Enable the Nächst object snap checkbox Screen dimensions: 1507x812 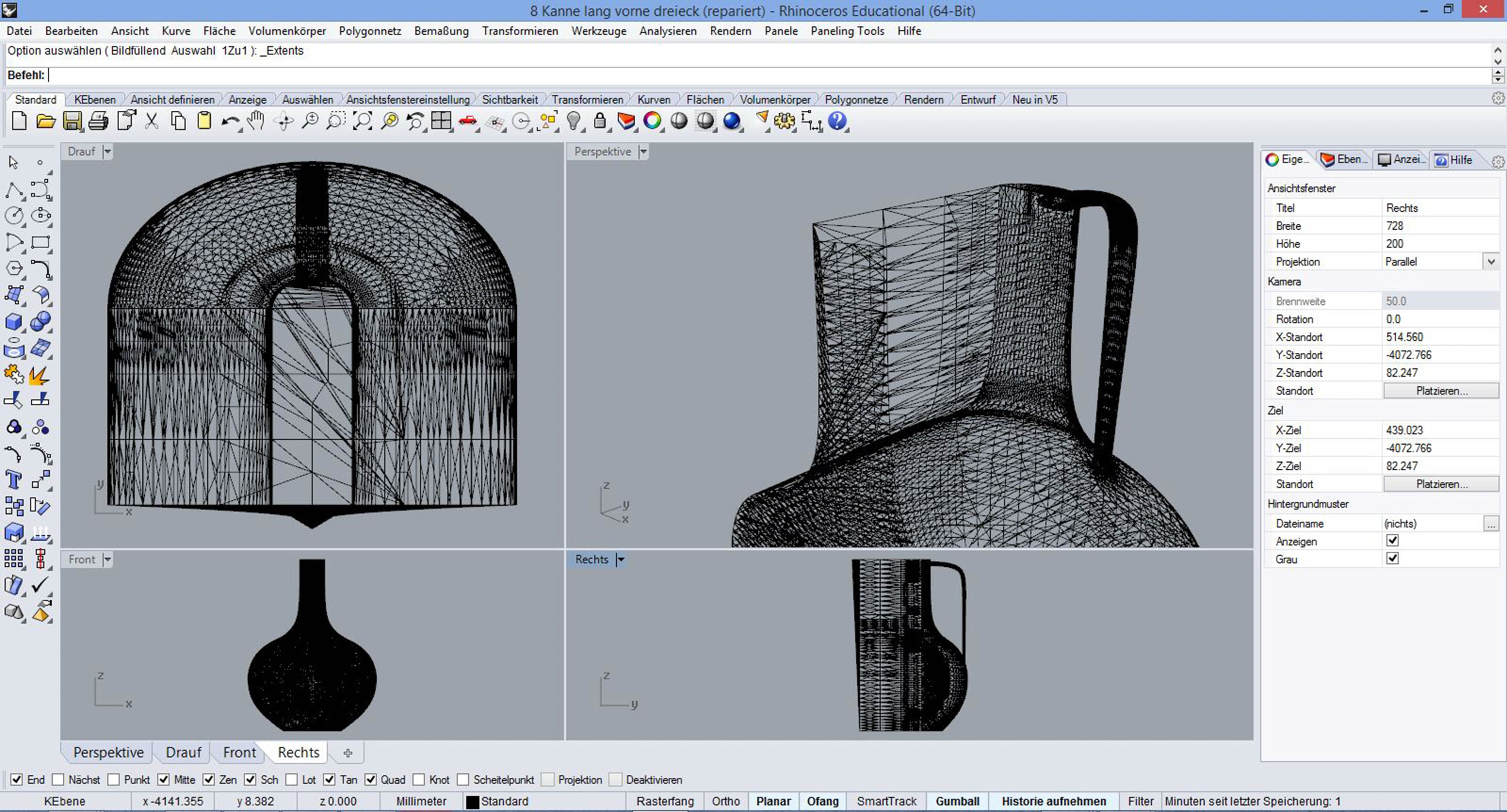(x=57, y=780)
